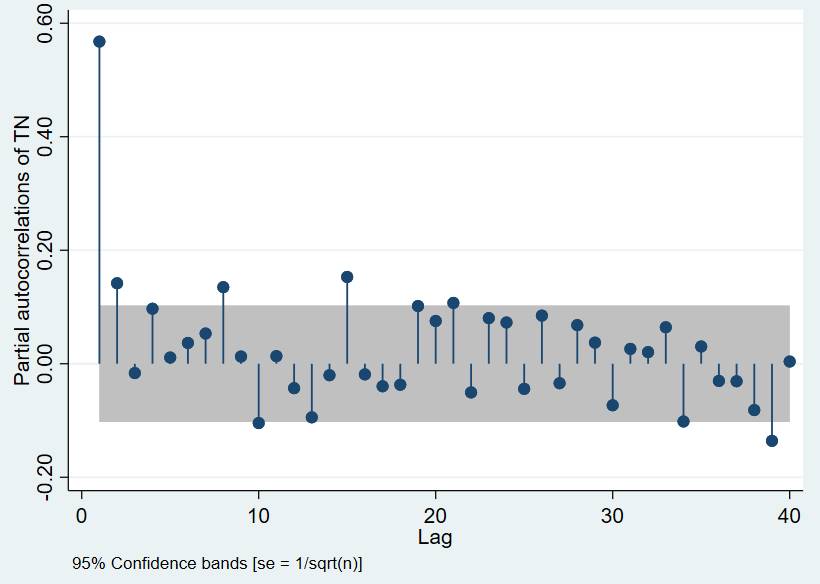Click the lag 10 marker at band's lower edge

[x=259, y=423]
